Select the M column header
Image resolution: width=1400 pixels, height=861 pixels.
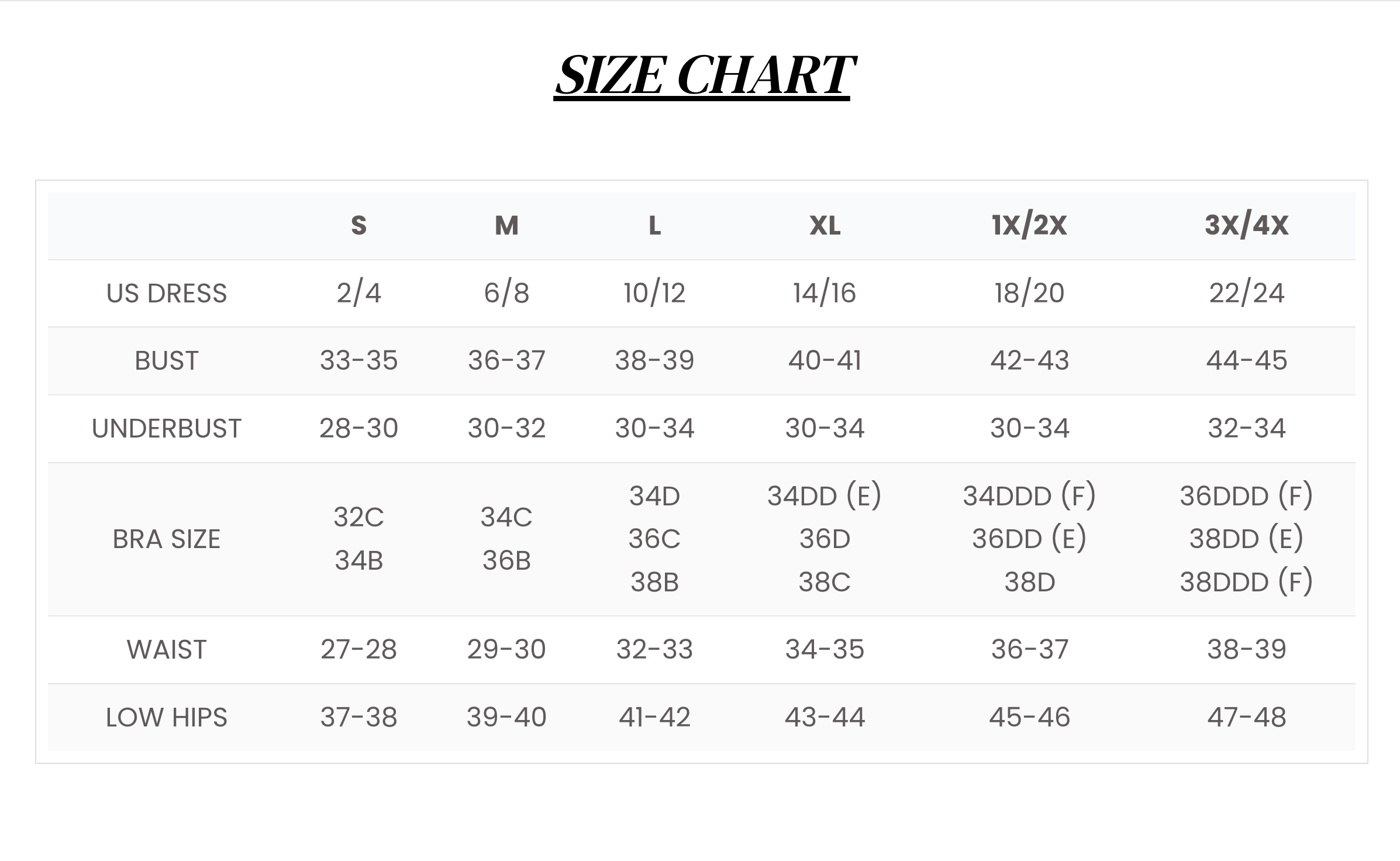click(x=506, y=226)
